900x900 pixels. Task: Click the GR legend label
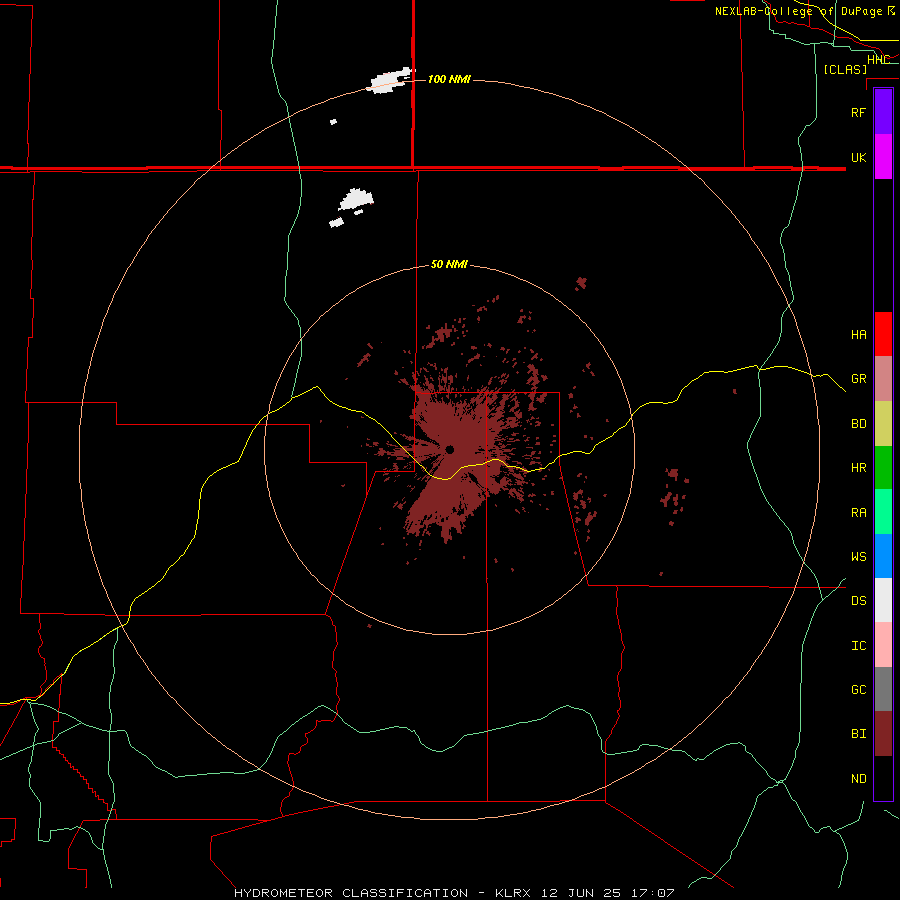[x=858, y=379]
